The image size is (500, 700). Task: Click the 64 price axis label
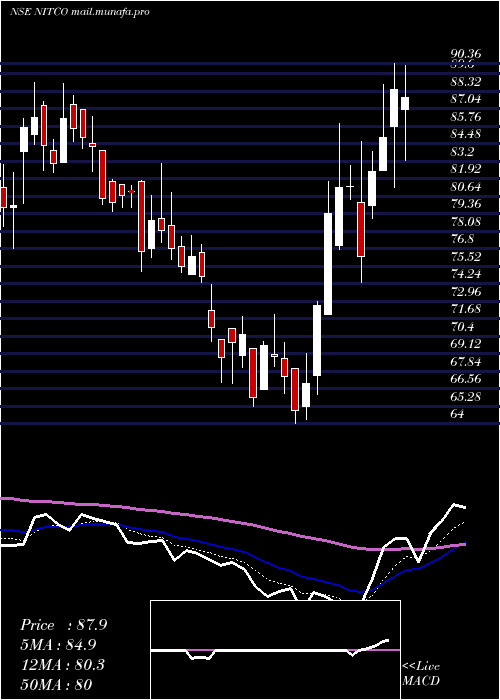point(457,414)
